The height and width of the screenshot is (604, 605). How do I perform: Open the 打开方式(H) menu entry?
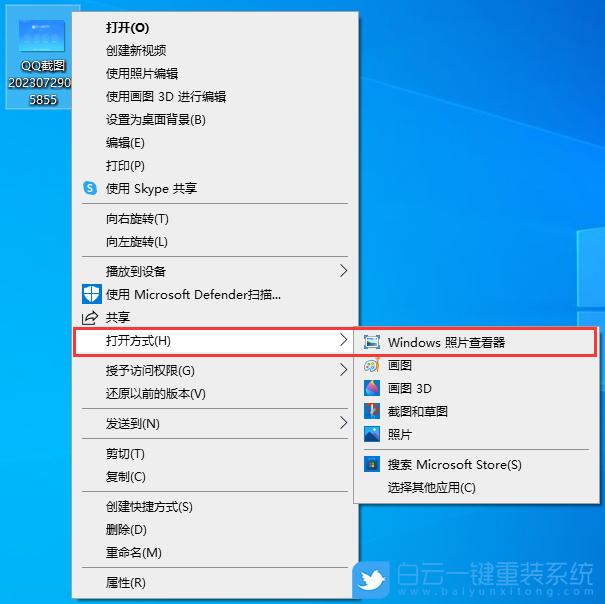point(214,341)
